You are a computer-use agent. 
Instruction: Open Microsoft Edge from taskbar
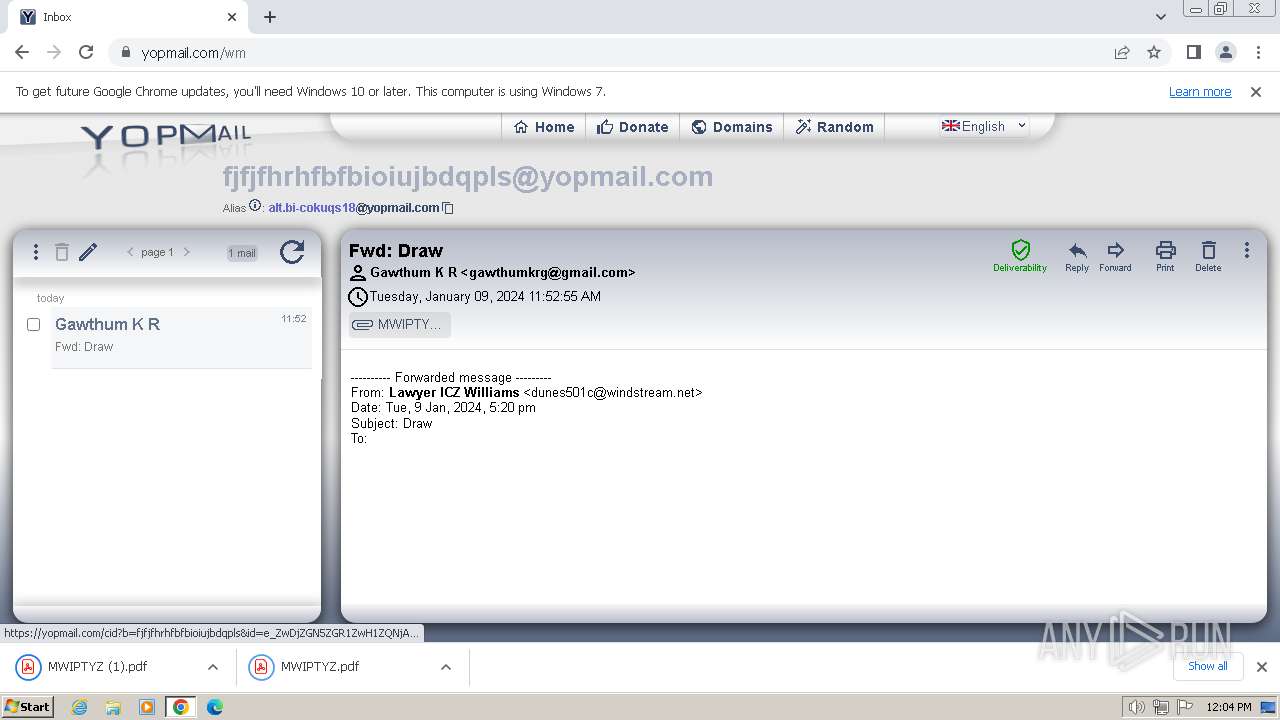tap(215, 707)
